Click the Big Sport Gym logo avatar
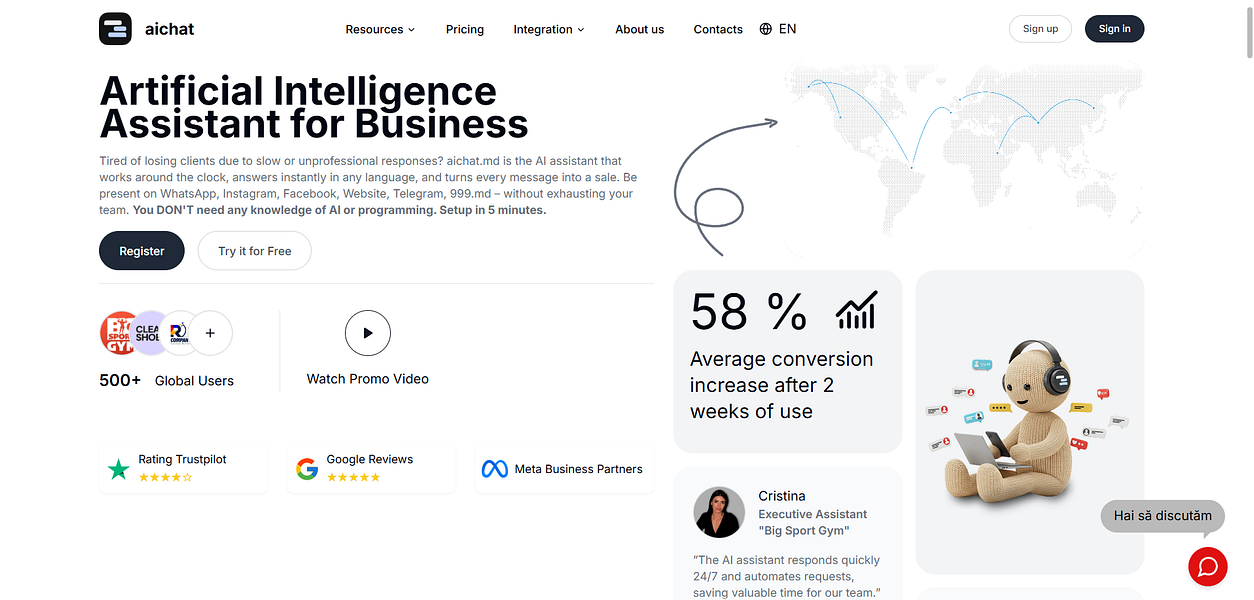This screenshot has height=600, width=1254. [x=120, y=333]
